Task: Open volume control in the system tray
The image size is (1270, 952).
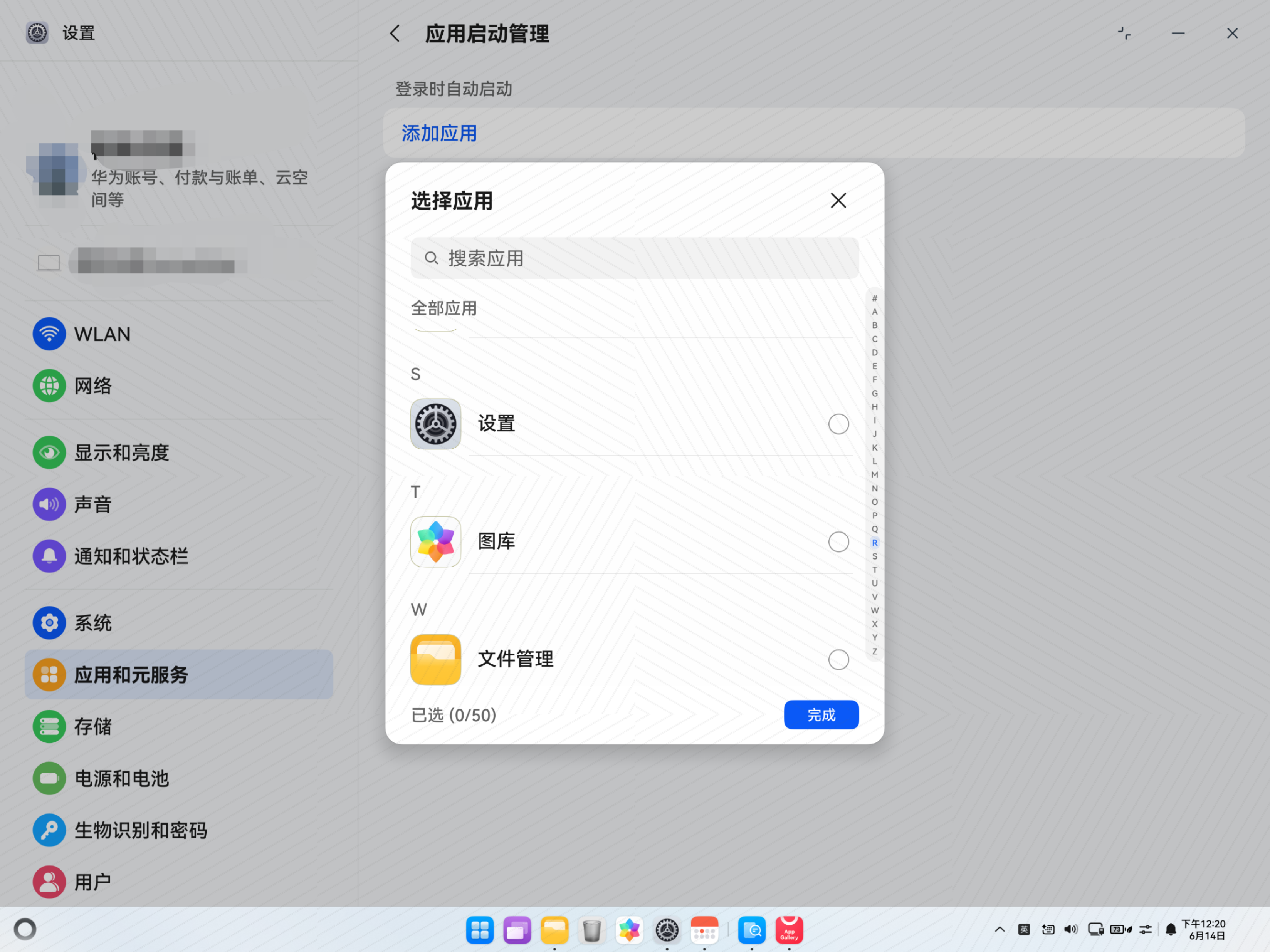Action: (x=1071, y=929)
